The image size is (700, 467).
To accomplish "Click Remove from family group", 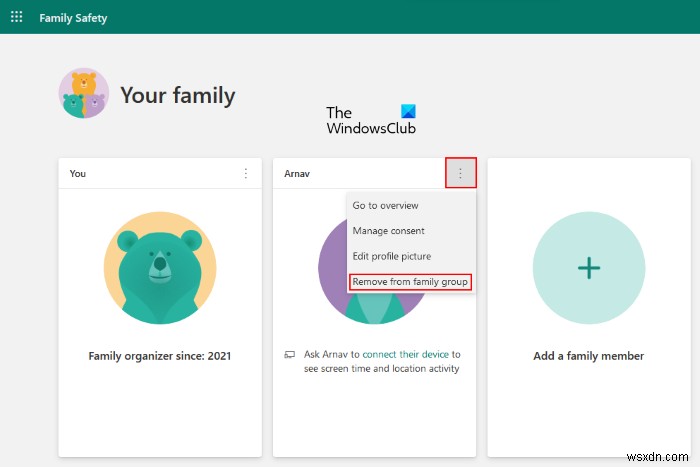I will click(410, 282).
